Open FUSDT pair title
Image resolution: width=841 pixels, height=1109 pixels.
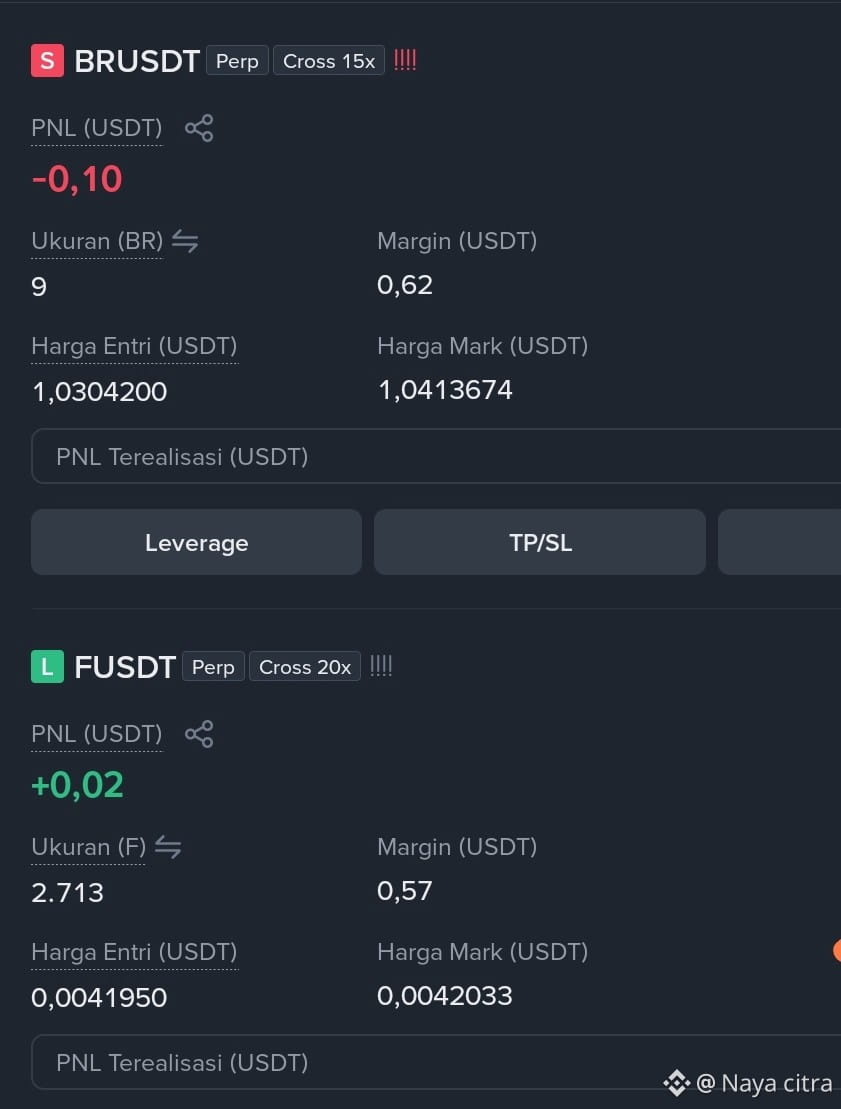click(125, 667)
